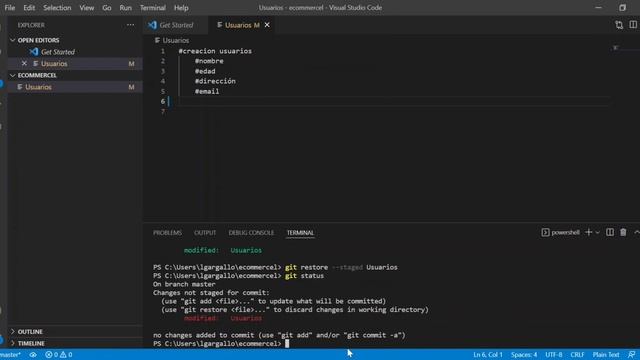This screenshot has height=360, width=640.
Task: Close Usuarios editor in Open Editors list
Action: pos(24,63)
